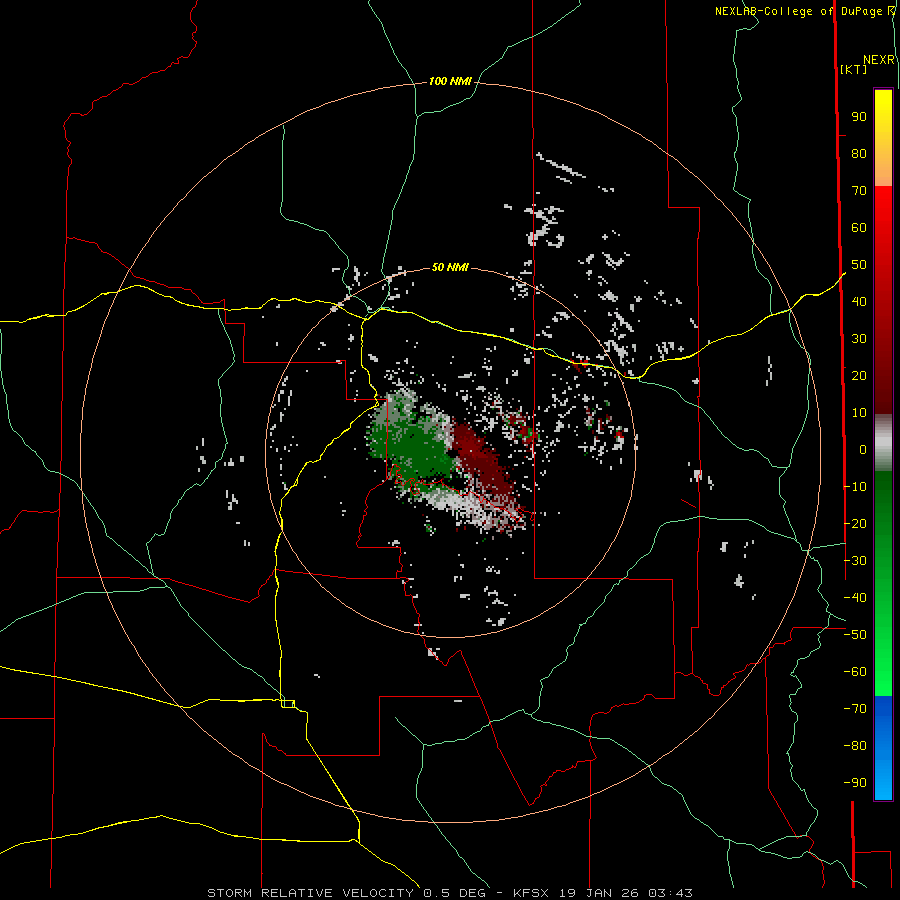Viewport: 900px width, 900px height.
Task: Click the "-80" scale label
Action: 855,746
